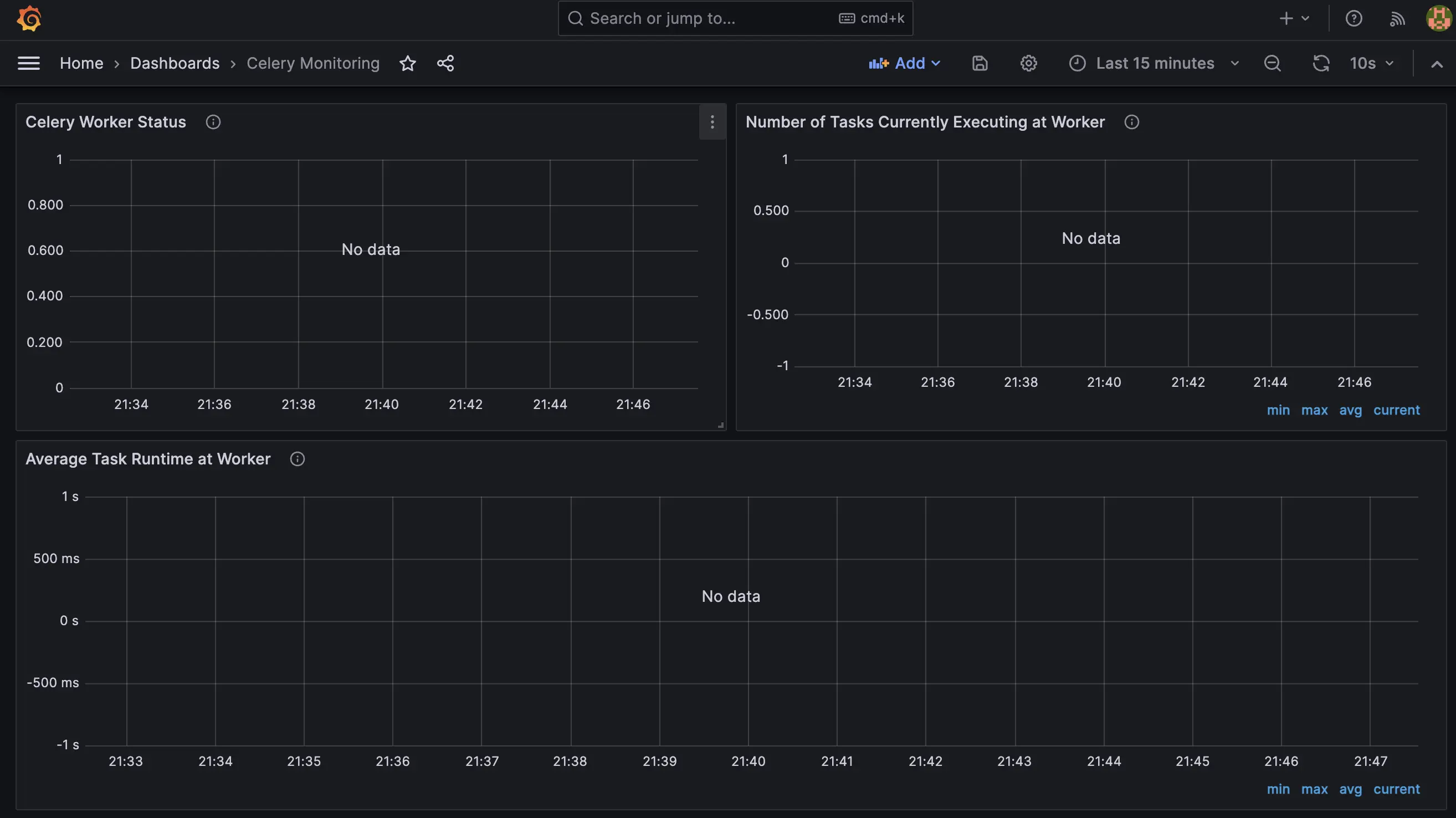The image size is (1456, 818).
Task: Show info for Average Task Runtime panel
Action: (298, 459)
